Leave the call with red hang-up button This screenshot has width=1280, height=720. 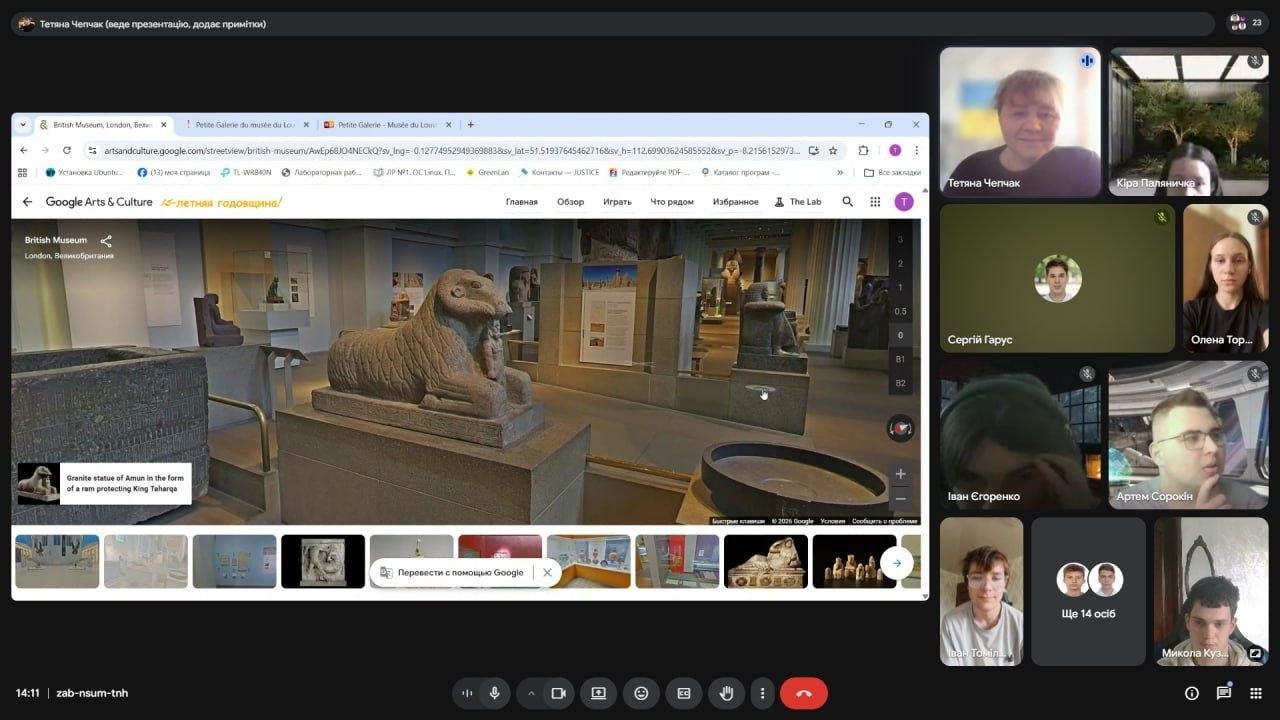(804, 693)
